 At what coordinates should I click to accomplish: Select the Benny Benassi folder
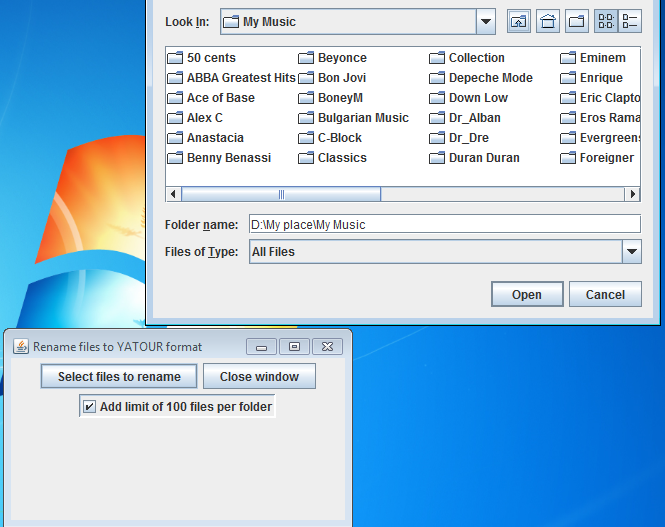[x=228, y=158]
